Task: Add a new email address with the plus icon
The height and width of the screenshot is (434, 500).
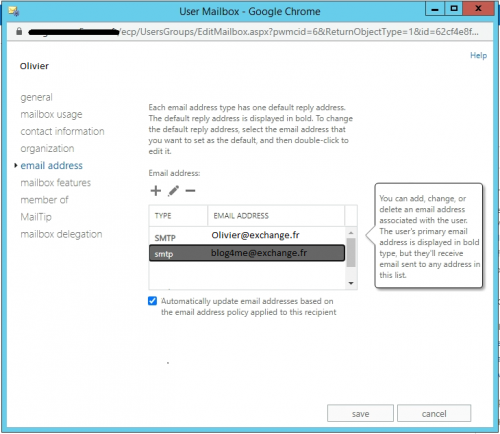Action: click(156, 191)
